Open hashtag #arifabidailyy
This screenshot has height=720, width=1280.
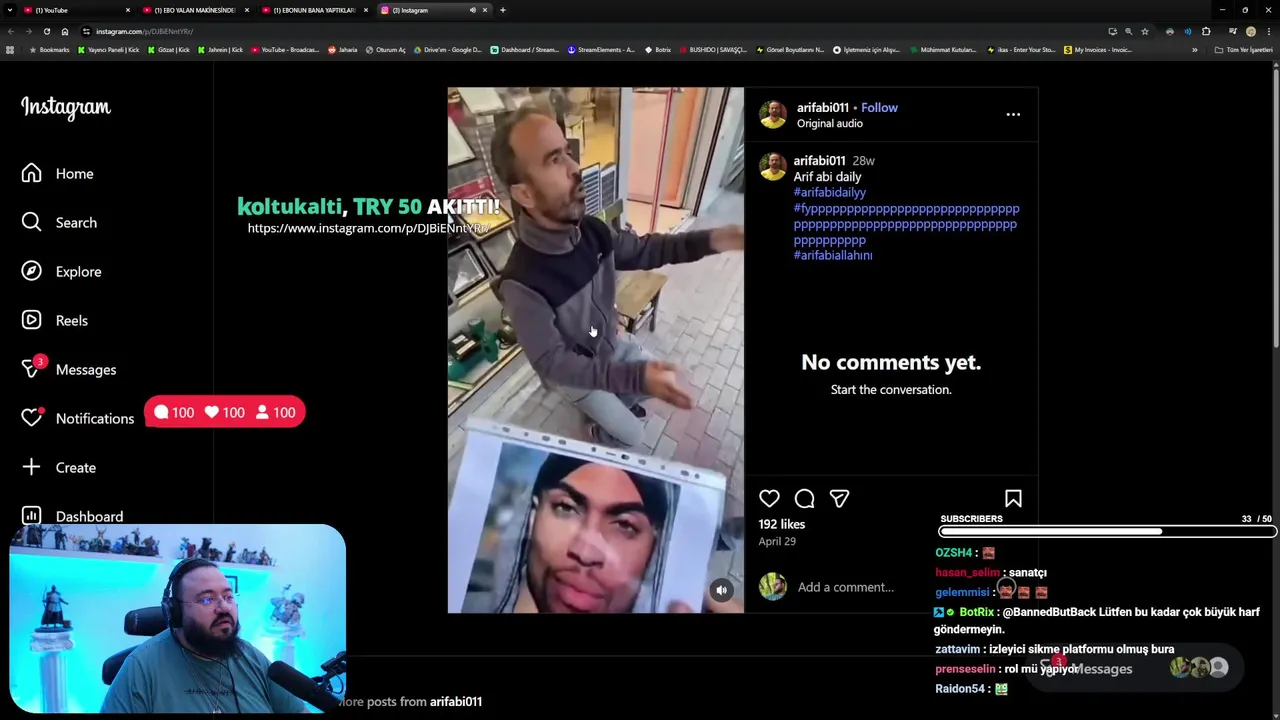click(829, 193)
